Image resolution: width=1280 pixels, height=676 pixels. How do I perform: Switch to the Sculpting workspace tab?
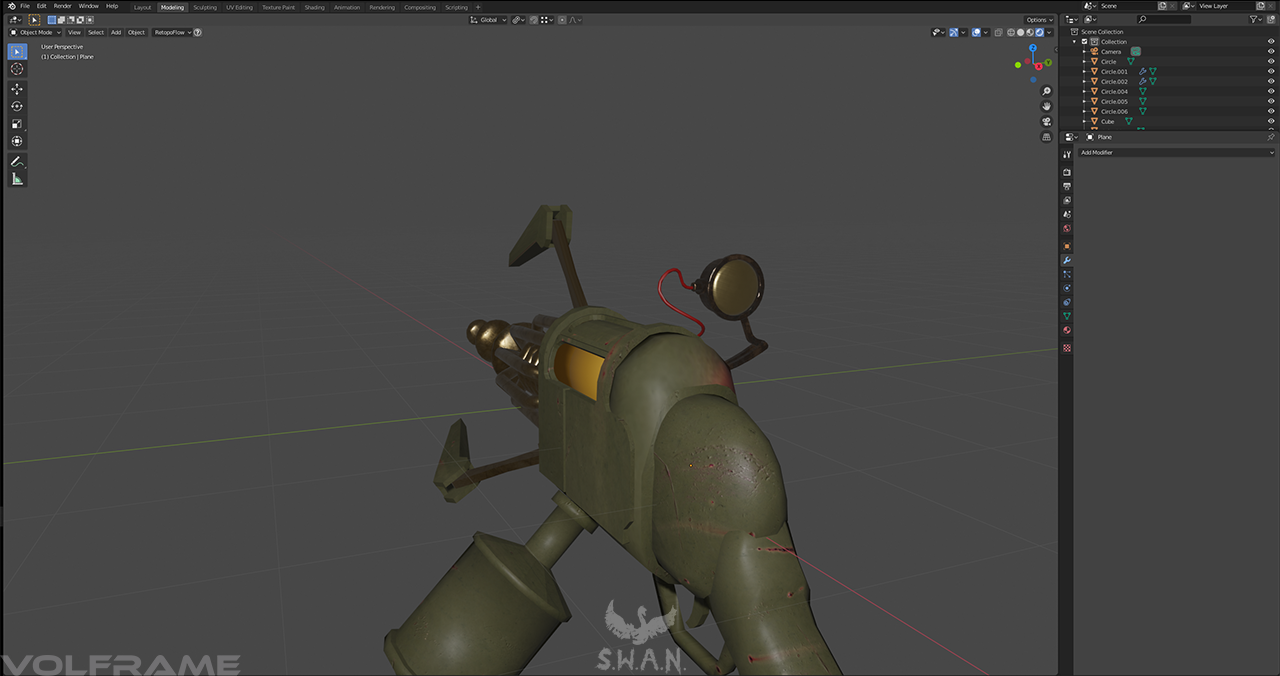coord(204,7)
